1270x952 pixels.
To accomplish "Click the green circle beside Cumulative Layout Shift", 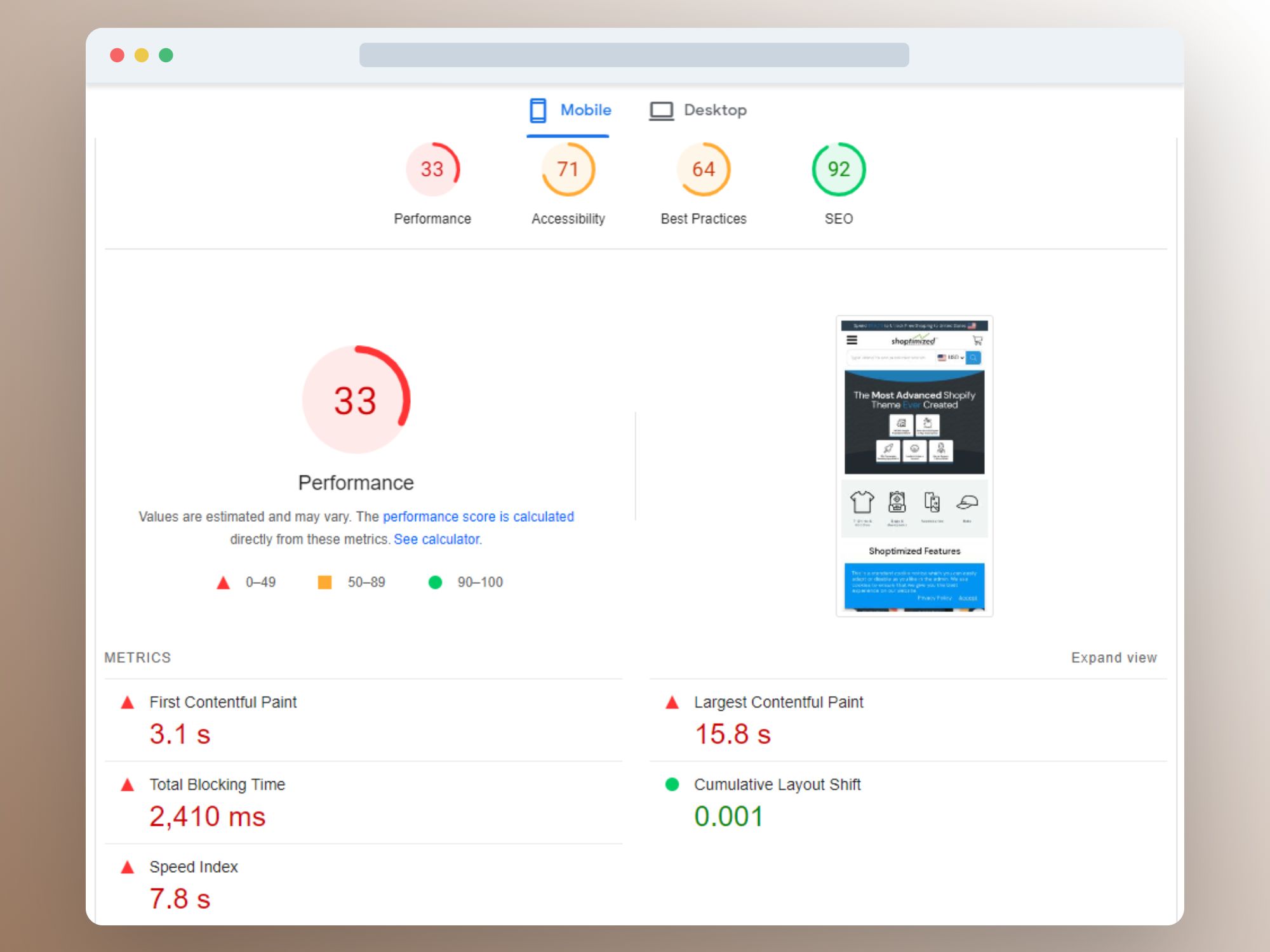I will pos(672,784).
